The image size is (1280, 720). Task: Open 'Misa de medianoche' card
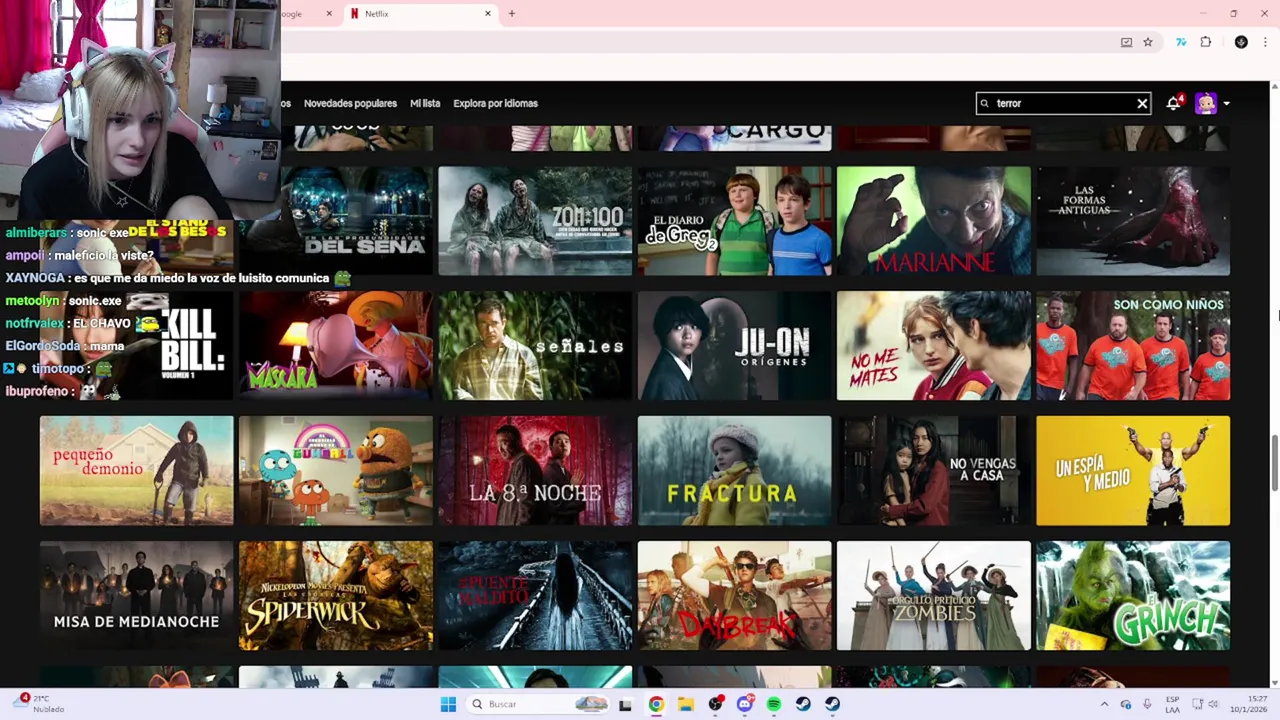[x=136, y=596]
